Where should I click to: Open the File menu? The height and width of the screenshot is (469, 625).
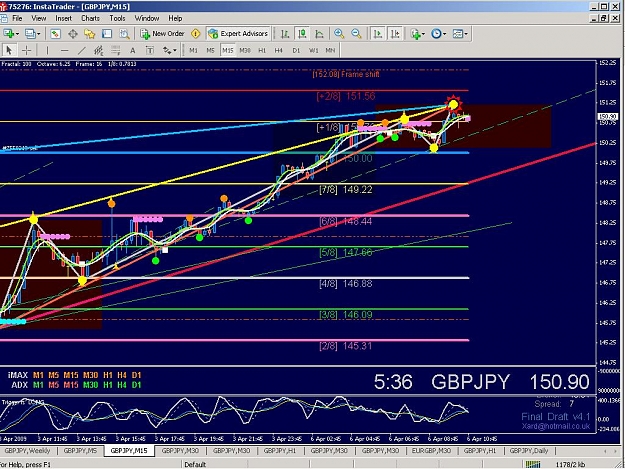[17, 18]
